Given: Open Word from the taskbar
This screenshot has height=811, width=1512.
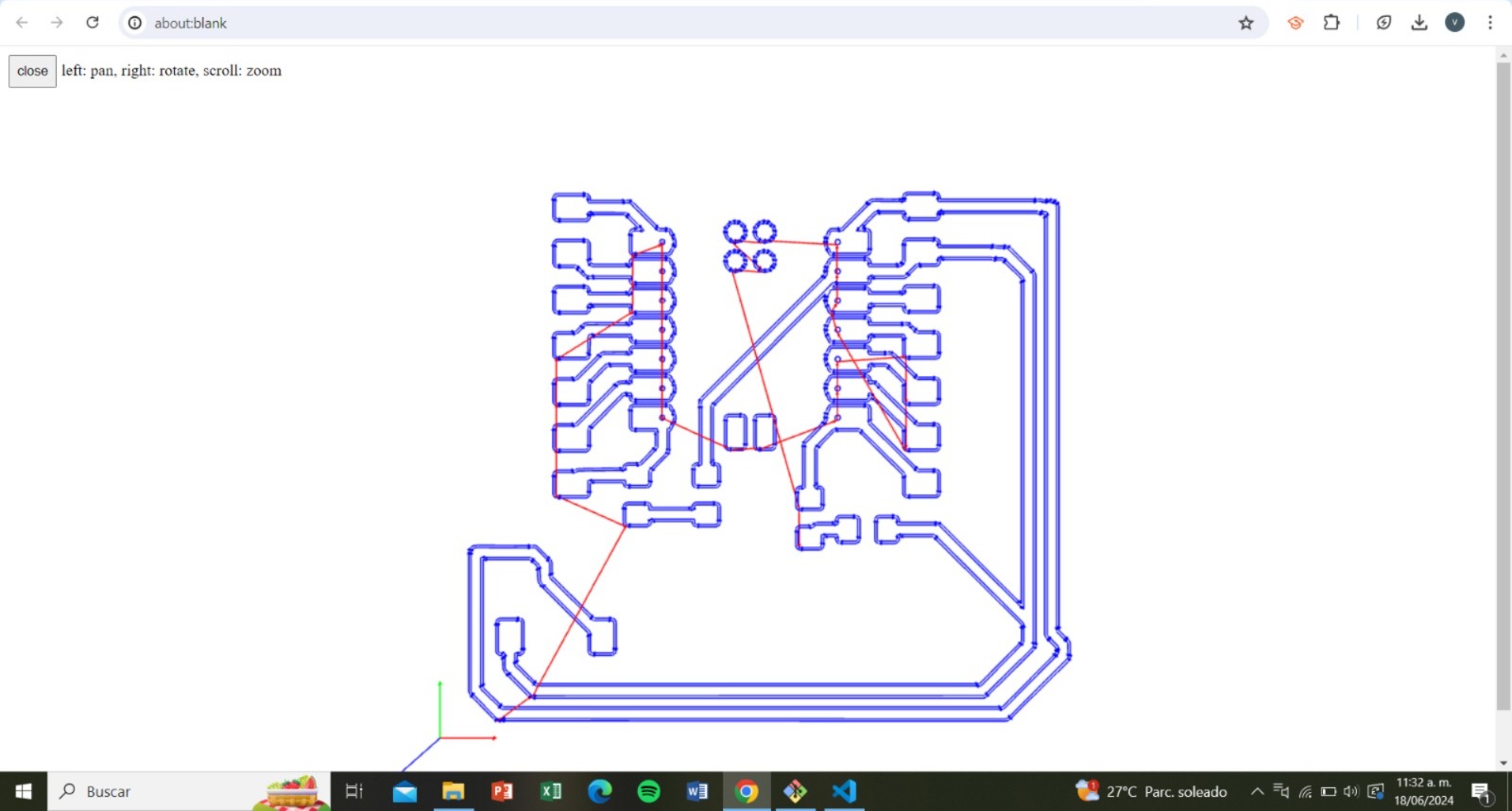Looking at the screenshot, I should pos(697,791).
